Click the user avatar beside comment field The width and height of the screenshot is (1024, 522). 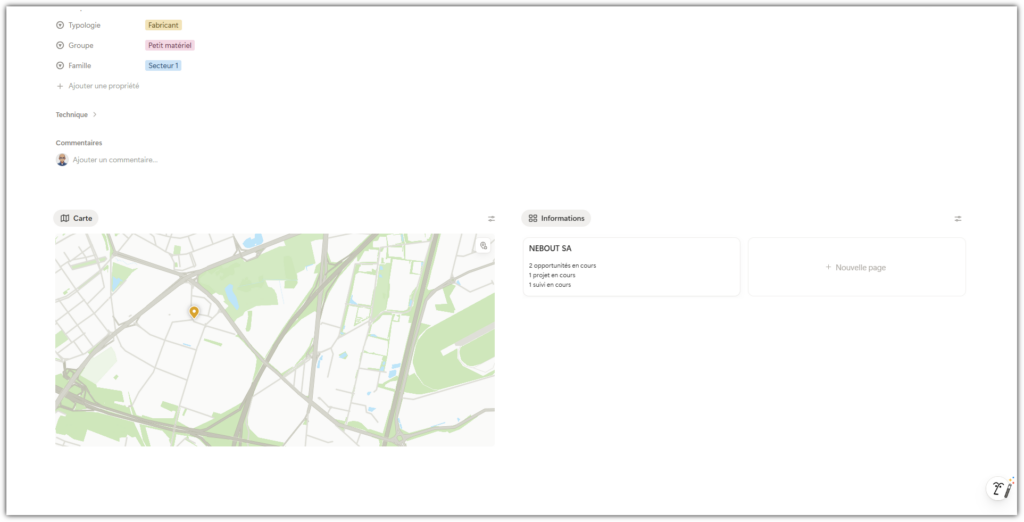(62, 160)
